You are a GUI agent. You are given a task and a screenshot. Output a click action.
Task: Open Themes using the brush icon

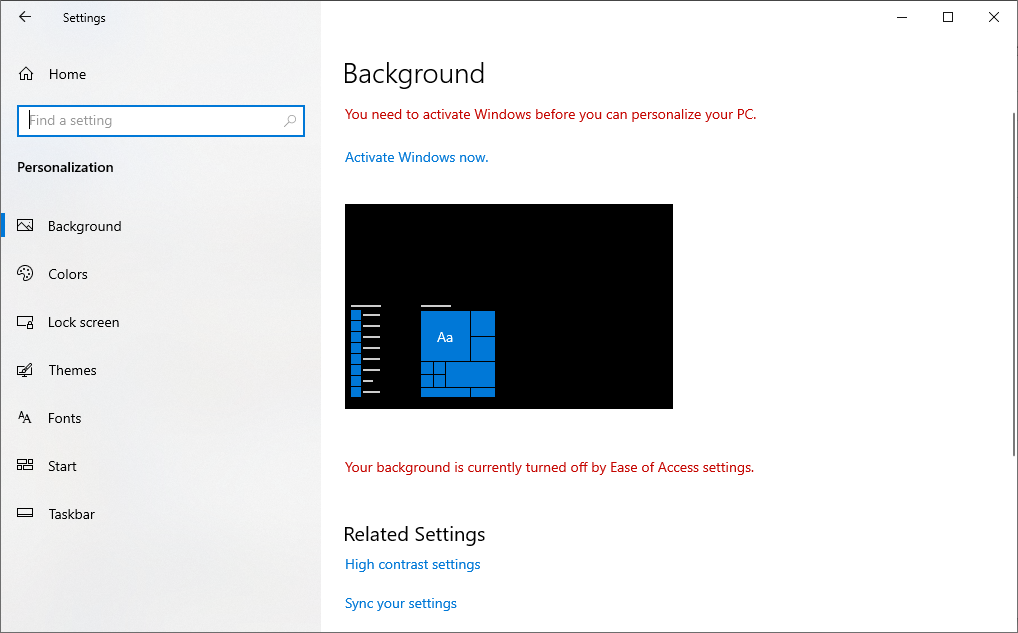tap(26, 369)
